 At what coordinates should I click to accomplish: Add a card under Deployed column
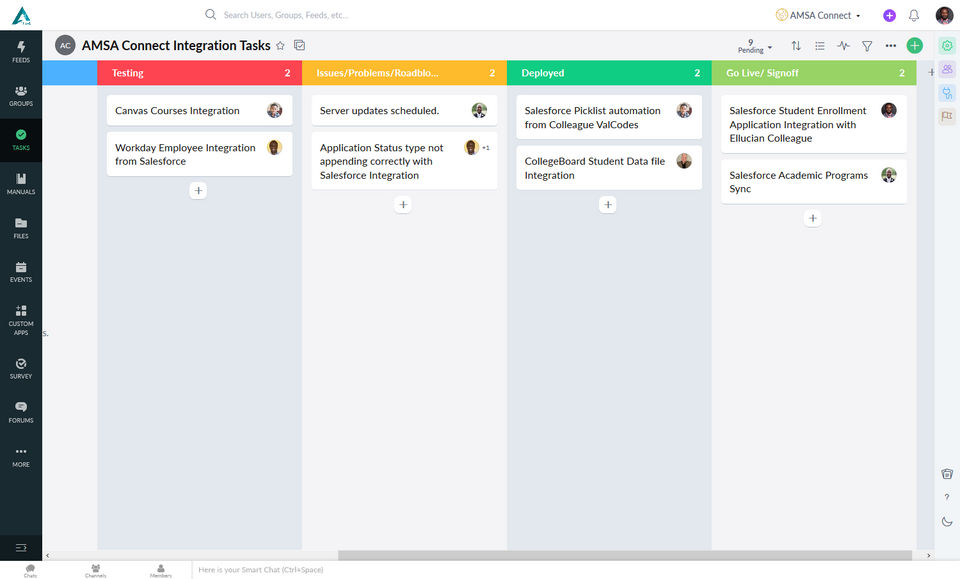[x=608, y=204]
